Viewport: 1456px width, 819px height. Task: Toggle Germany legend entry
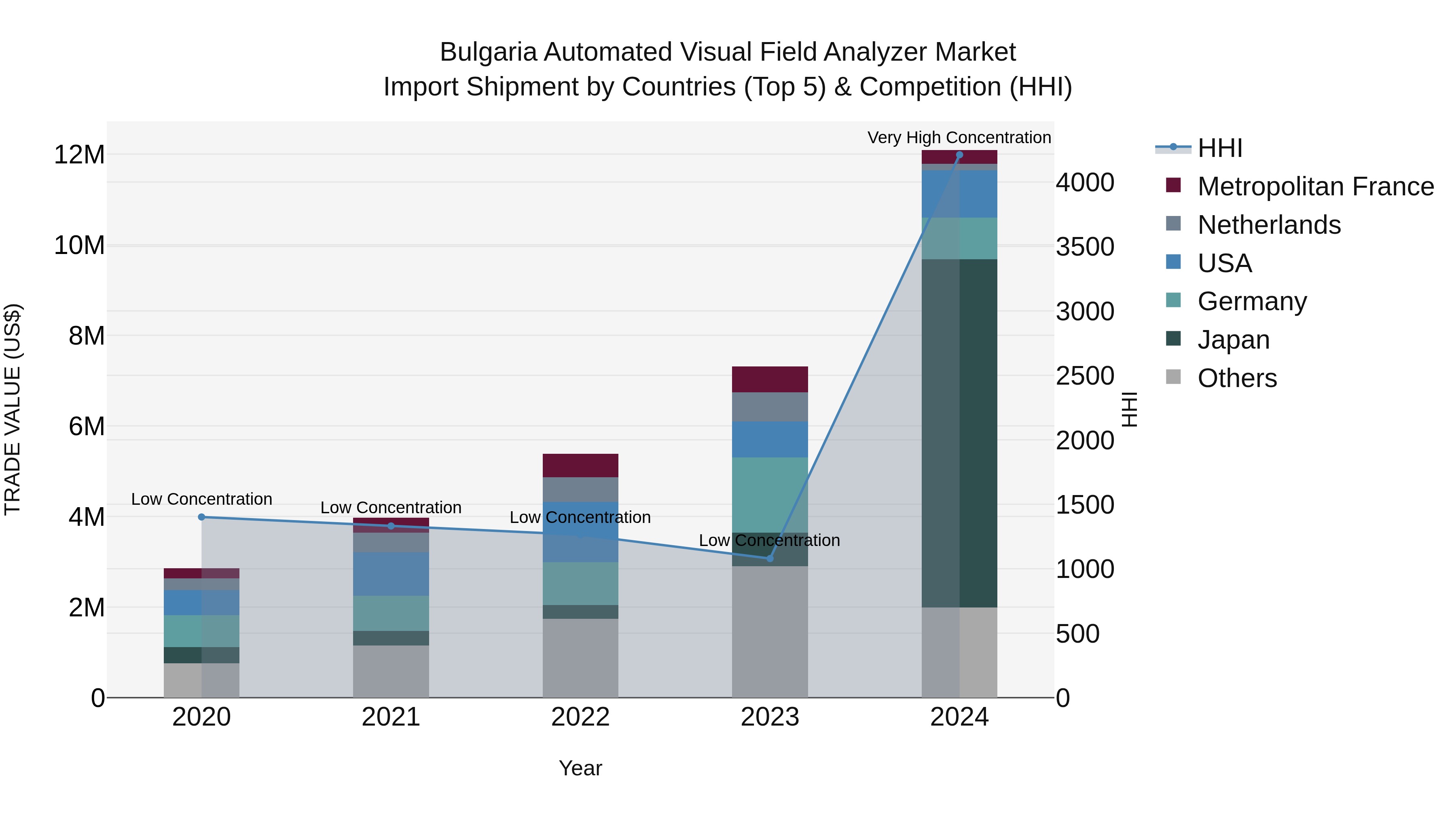tap(1236, 301)
